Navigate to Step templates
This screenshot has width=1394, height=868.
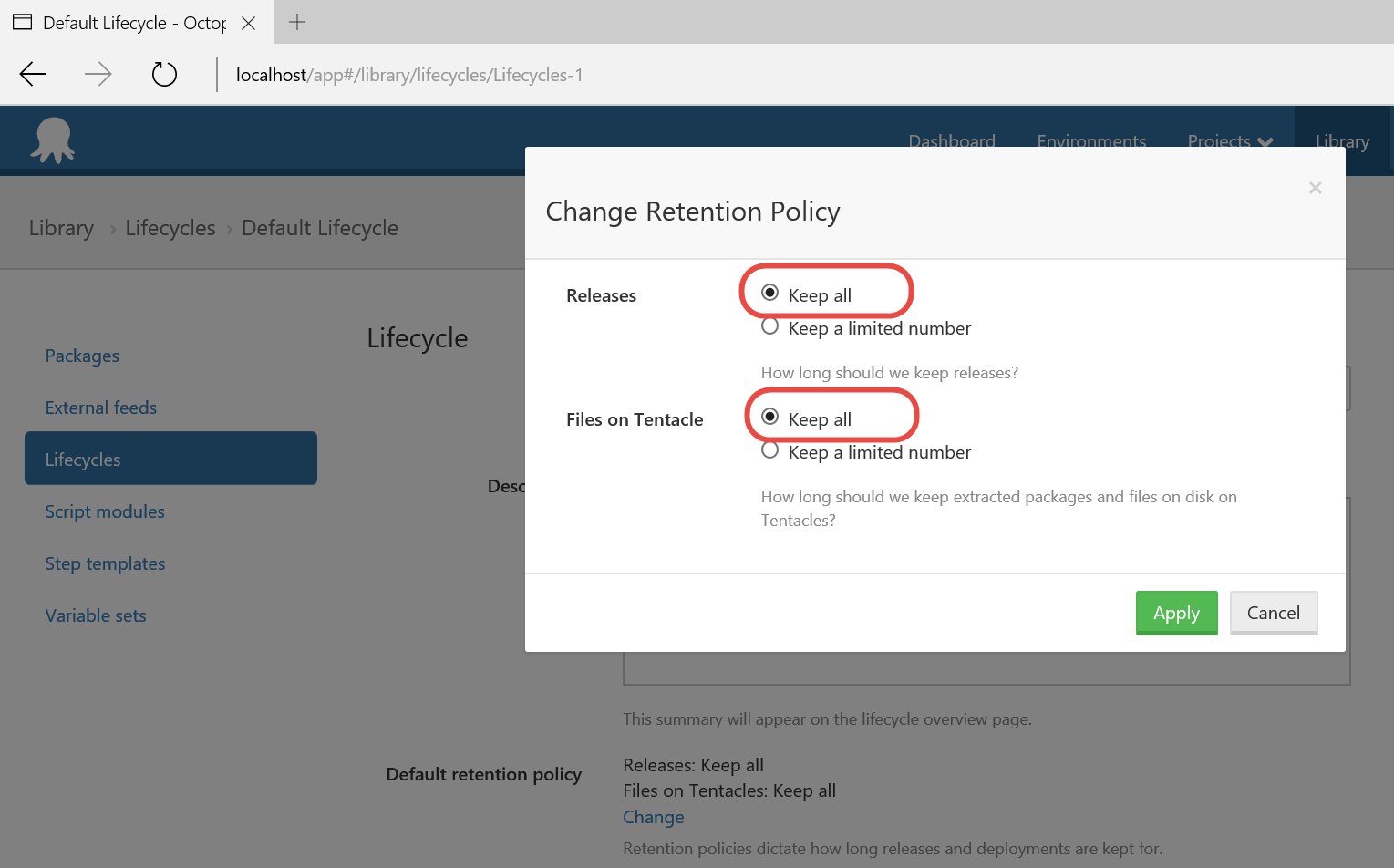click(x=105, y=563)
